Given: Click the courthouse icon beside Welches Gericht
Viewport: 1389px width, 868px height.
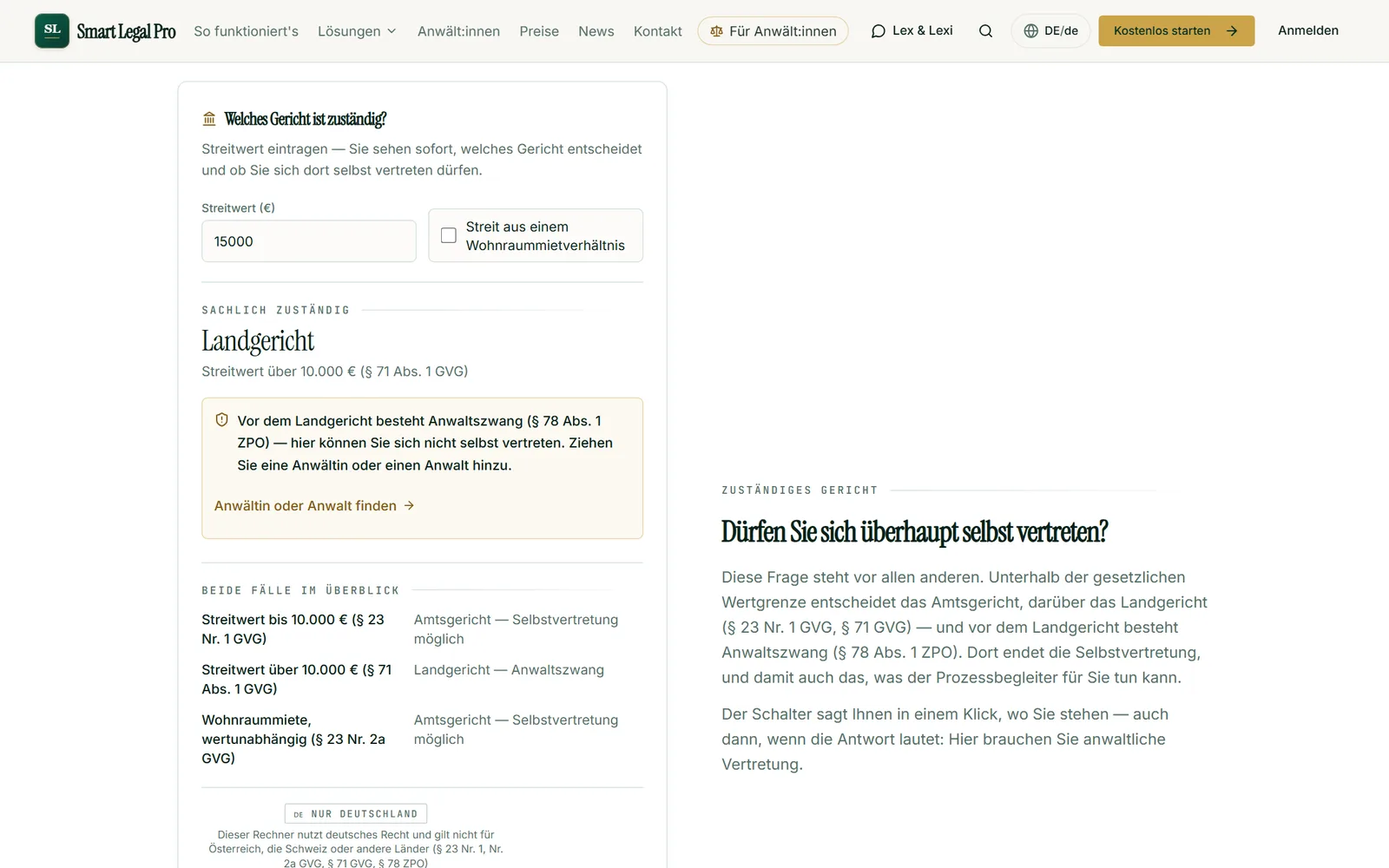Looking at the screenshot, I should tap(209, 119).
